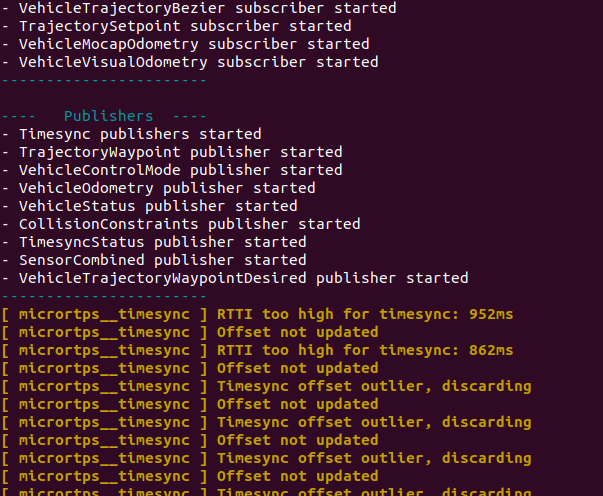Select the RTTI too high 862ms warning

[365, 350]
